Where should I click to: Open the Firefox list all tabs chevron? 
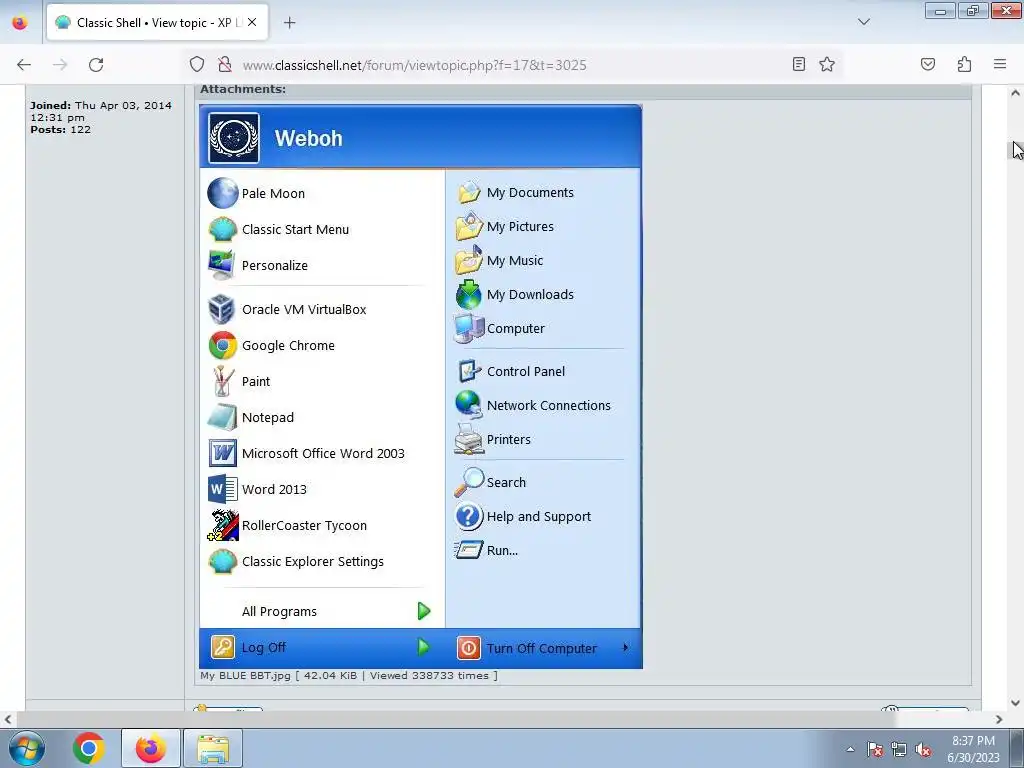[864, 22]
